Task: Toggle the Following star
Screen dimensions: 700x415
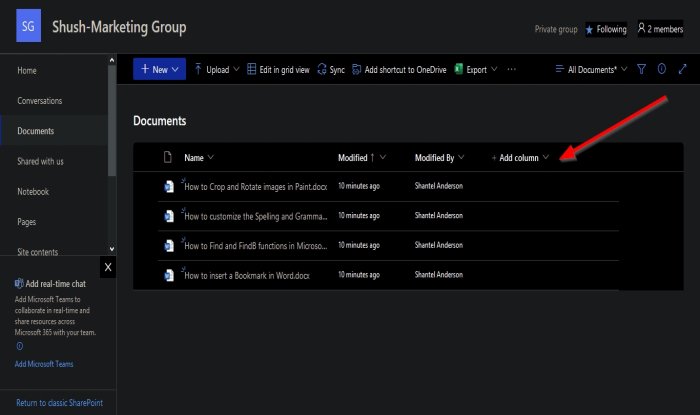Action: [589, 30]
